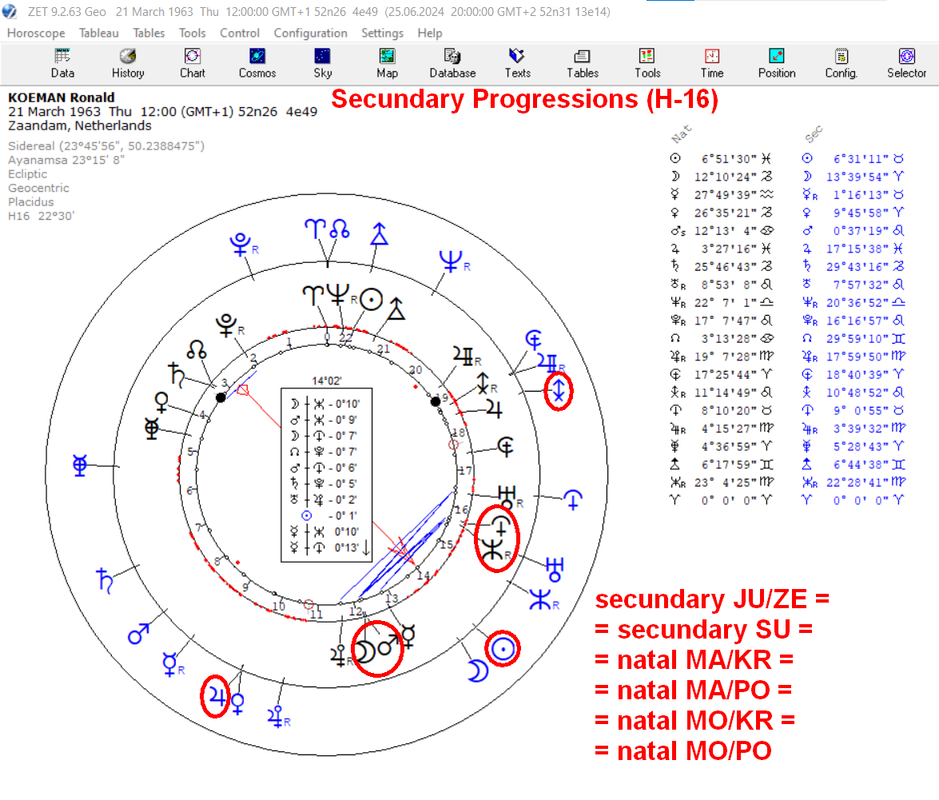Image resolution: width=939 pixels, height=800 pixels.
Task: Open the Settings menu
Action: [x=382, y=33]
